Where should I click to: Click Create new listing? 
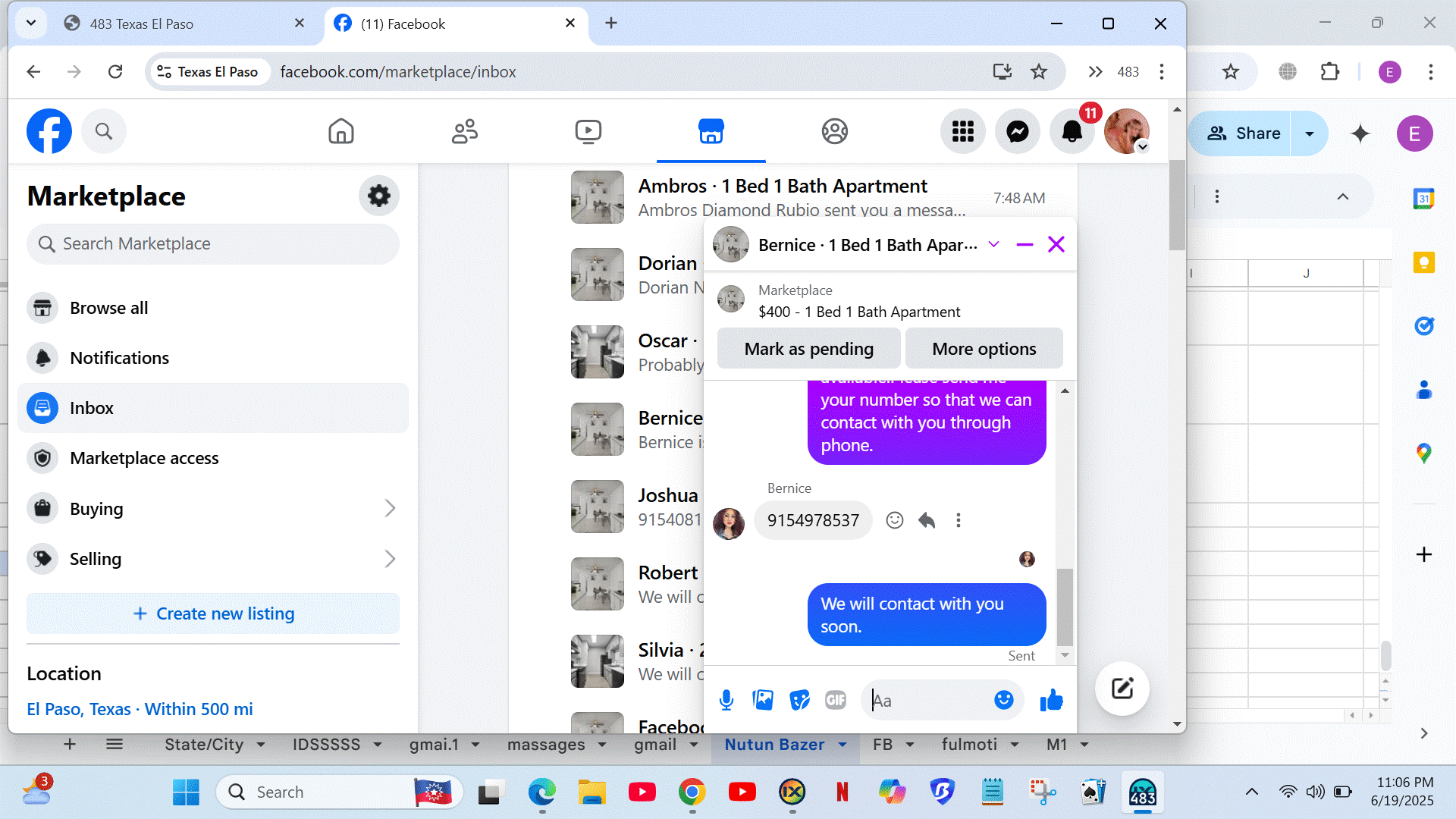(x=213, y=613)
